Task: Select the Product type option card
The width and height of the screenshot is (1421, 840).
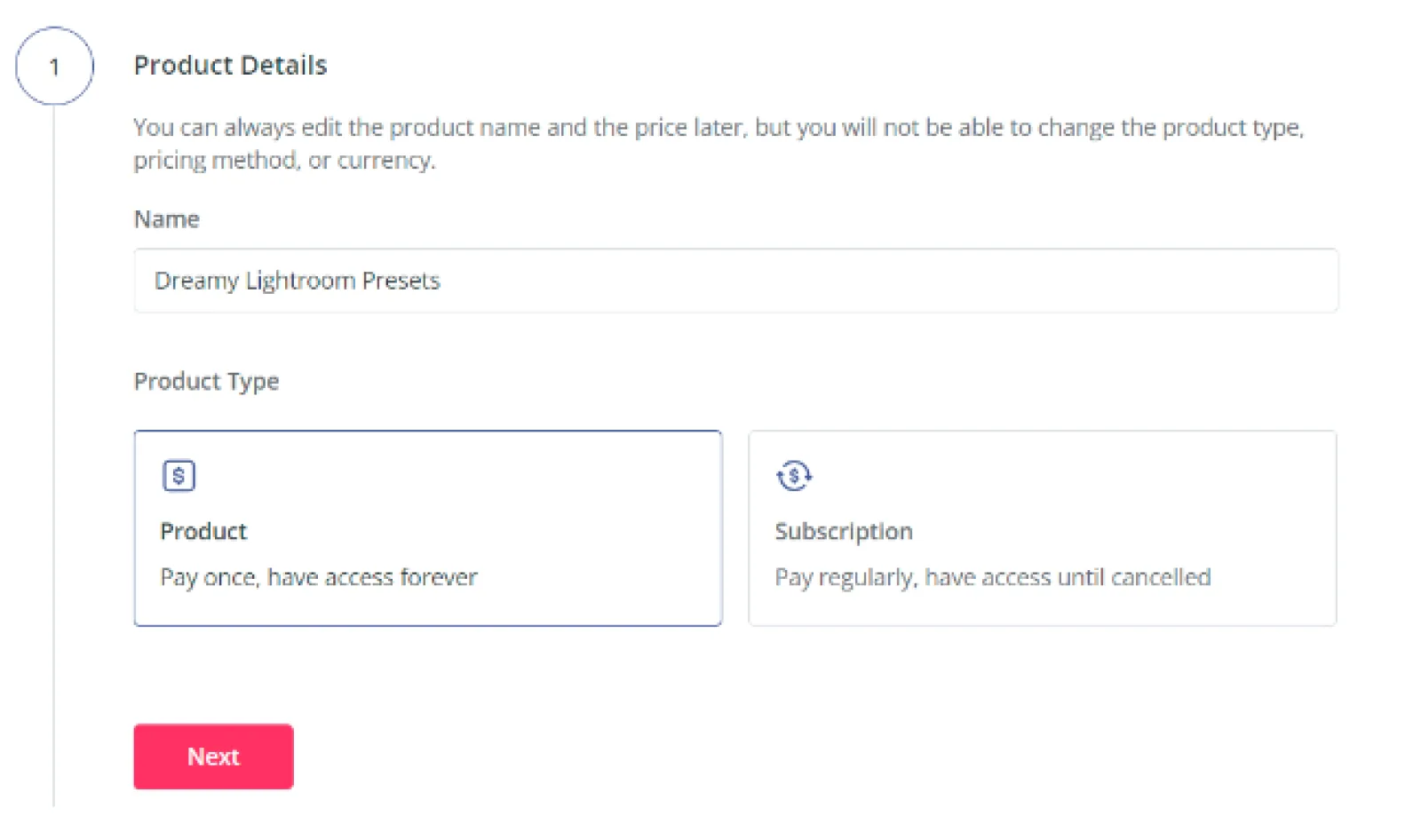Action: pos(427,528)
